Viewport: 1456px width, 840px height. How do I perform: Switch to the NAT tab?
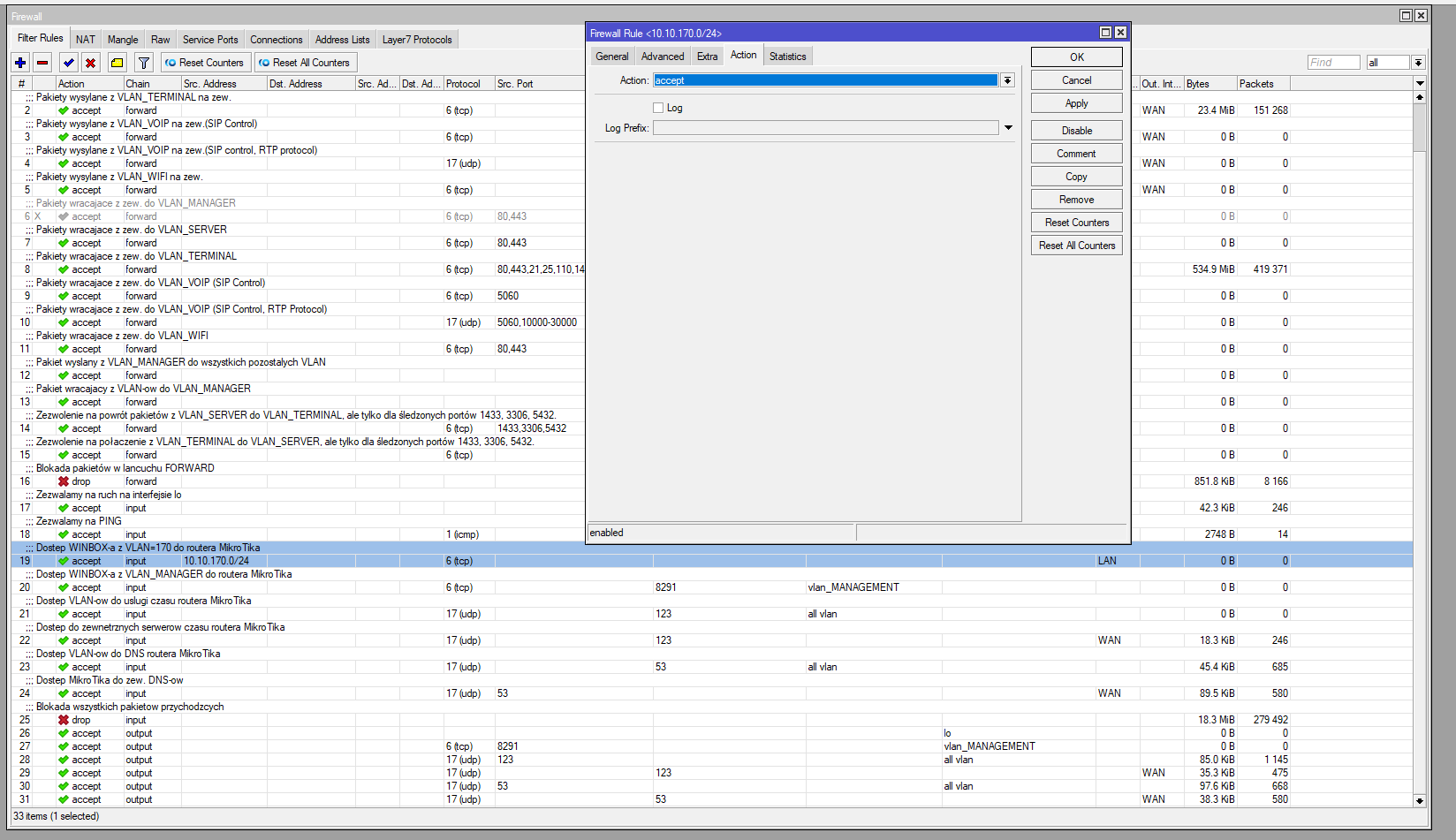coord(86,40)
